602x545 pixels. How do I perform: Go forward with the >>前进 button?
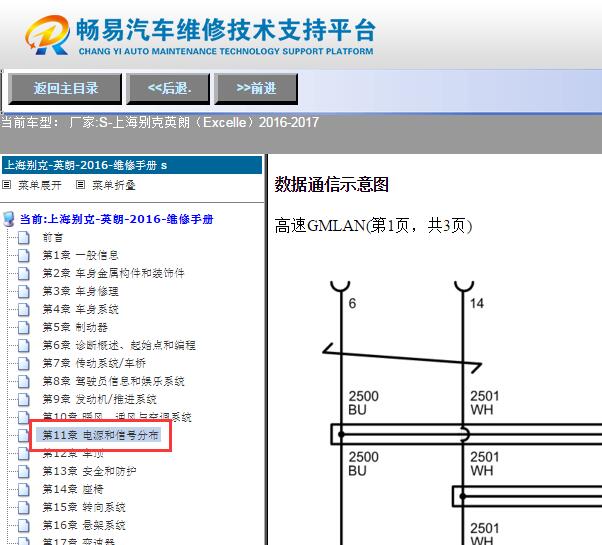pyautogui.click(x=256, y=89)
